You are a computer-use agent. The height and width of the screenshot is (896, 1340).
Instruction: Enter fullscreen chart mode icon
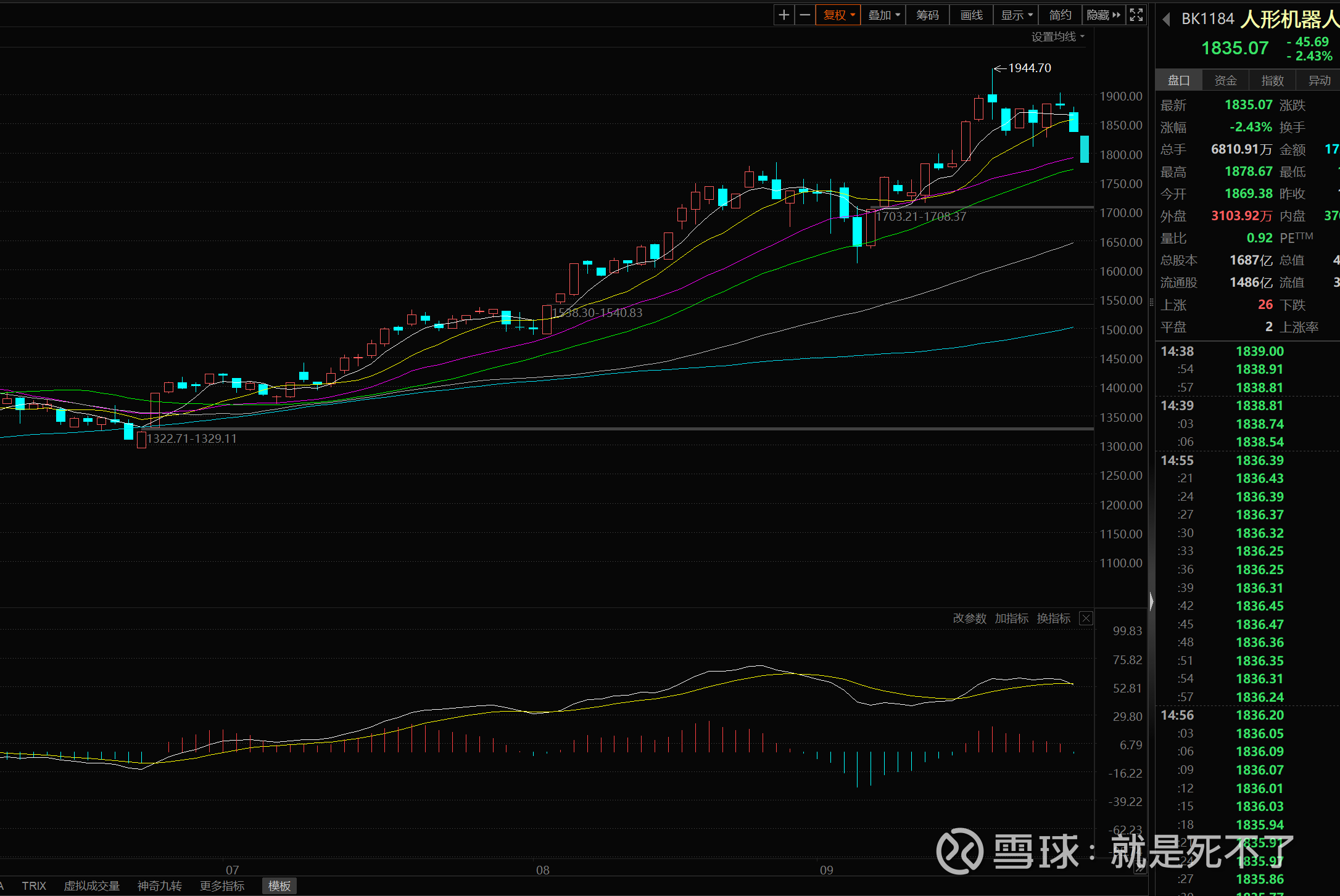point(1136,15)
